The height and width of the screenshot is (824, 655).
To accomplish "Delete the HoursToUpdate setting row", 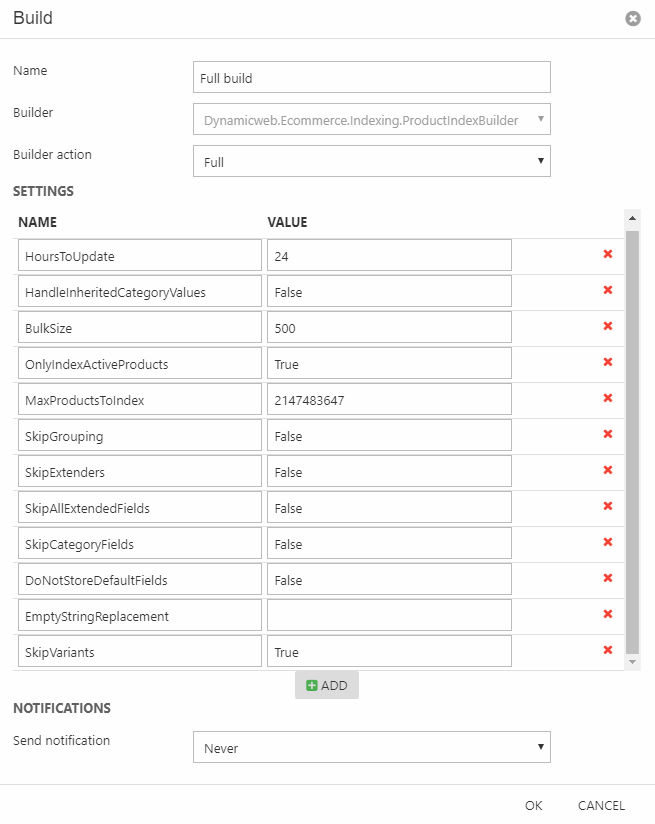I will 607,255.
